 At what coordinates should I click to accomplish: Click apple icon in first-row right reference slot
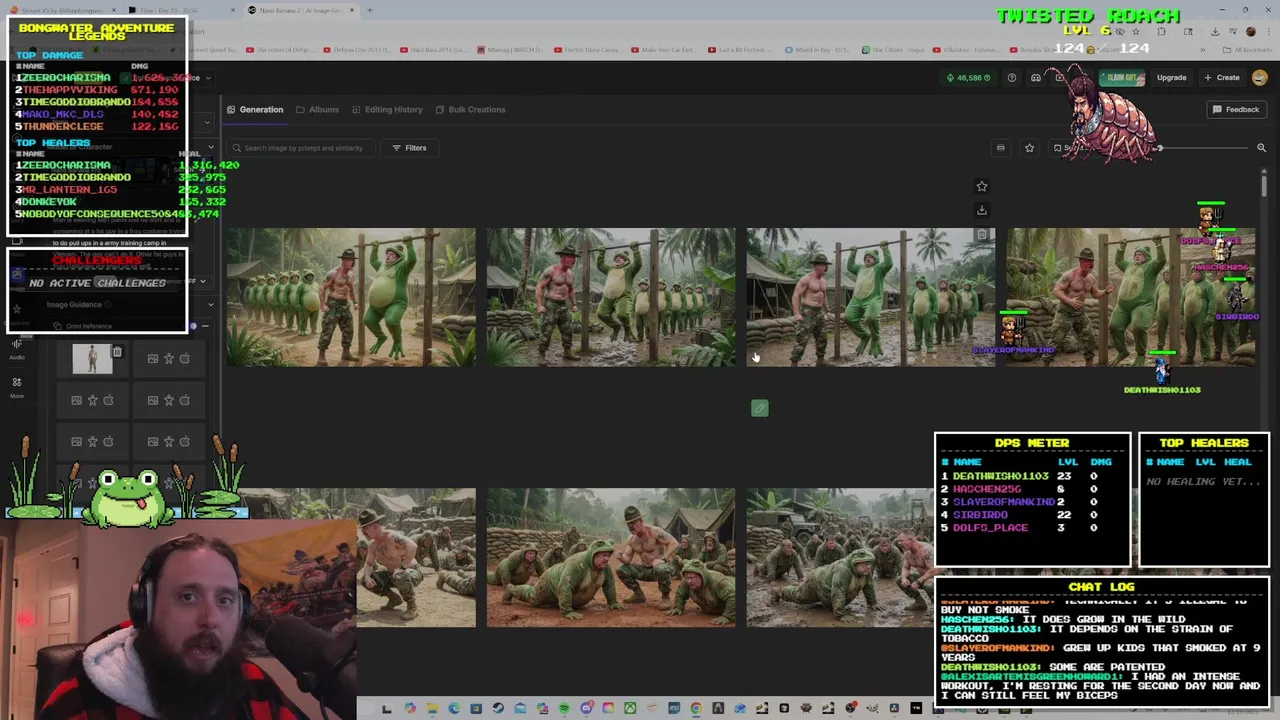coord(184,358)
